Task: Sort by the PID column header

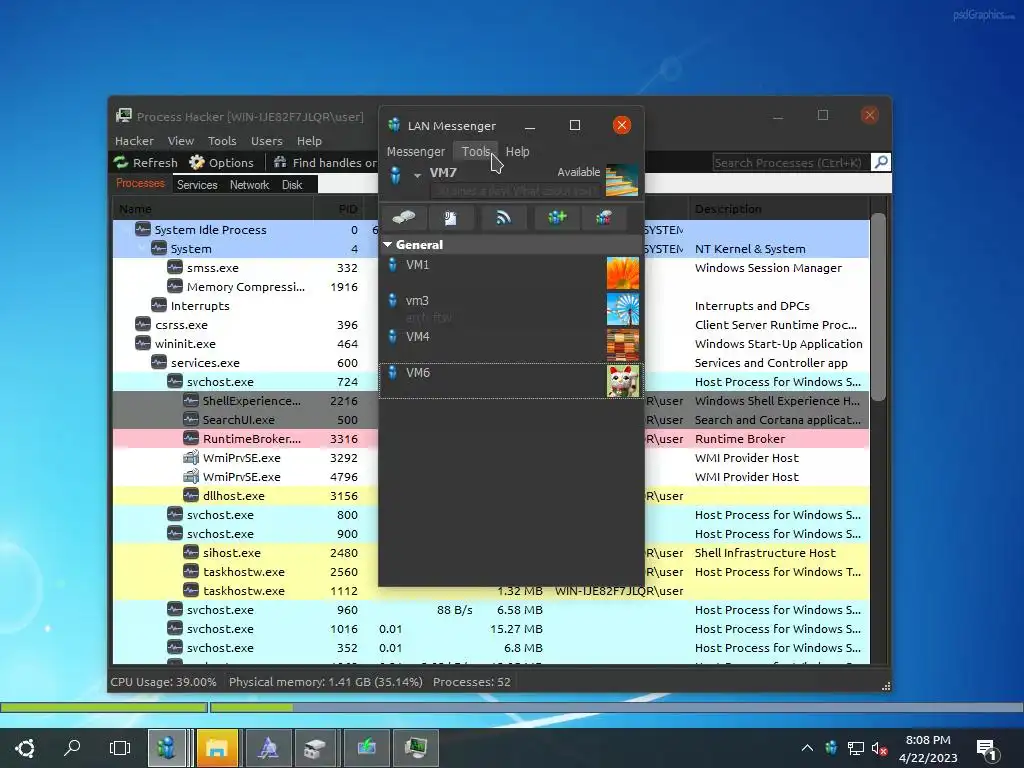Action: 340,209
